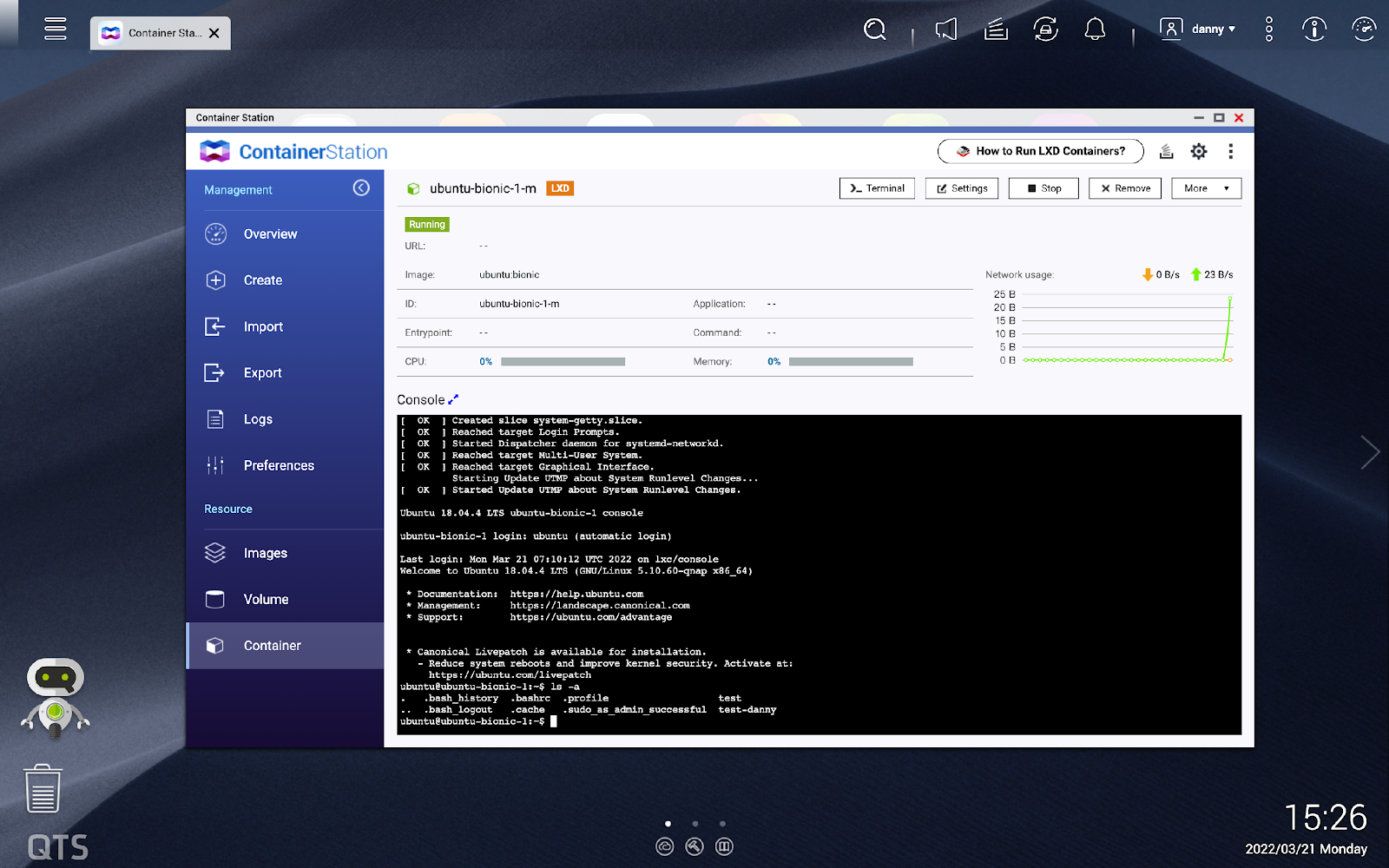Click the ubuntu:bionic image value
Screen dimensions: 1389x868
point(509,275)
